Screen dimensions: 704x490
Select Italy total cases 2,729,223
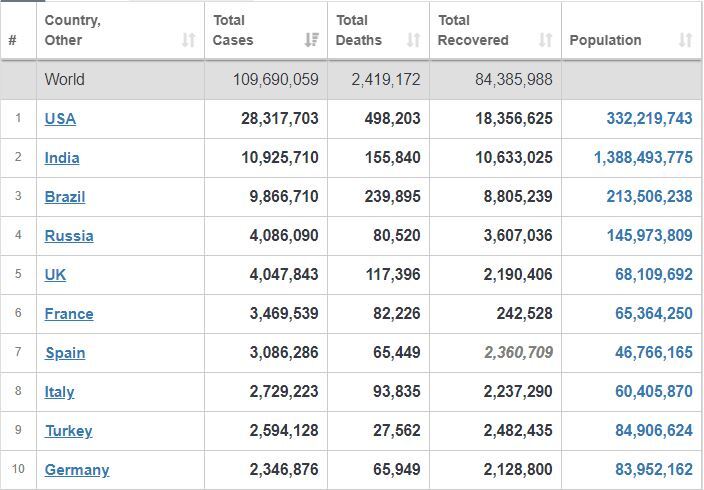click(284, 392)
